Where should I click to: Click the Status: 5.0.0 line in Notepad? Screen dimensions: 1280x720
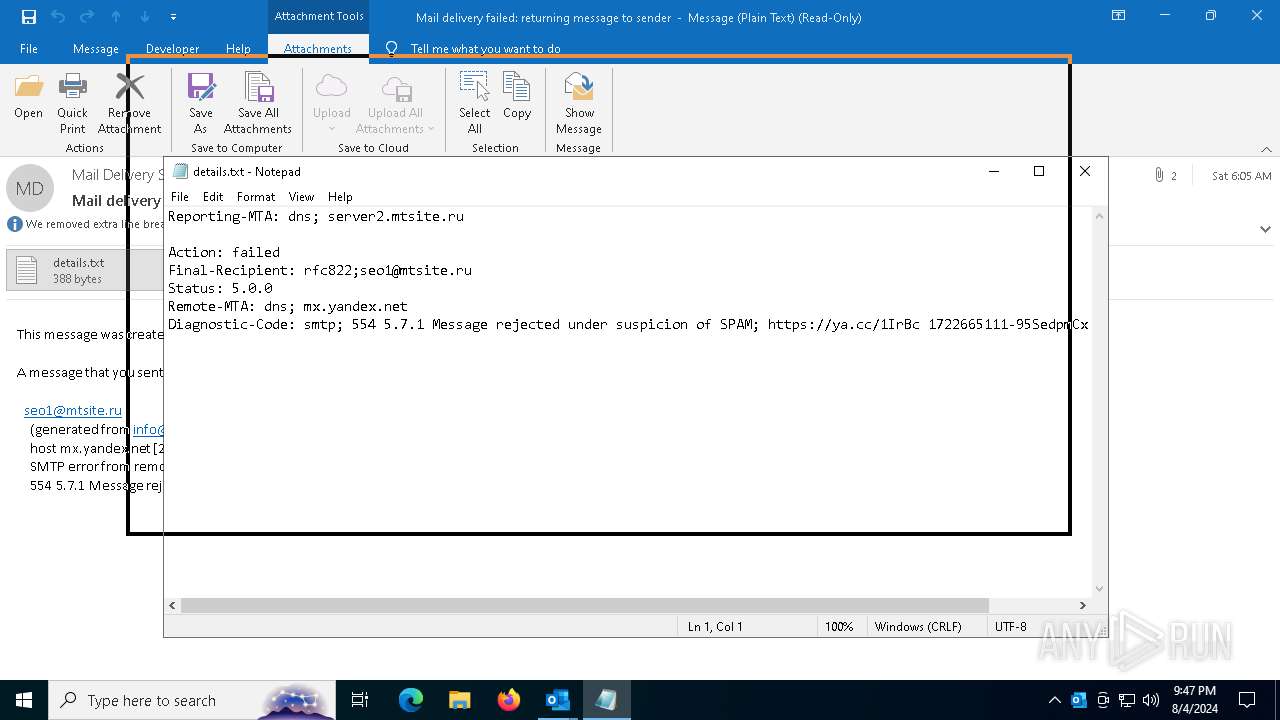pyautogui.click(x=220, y=288)
